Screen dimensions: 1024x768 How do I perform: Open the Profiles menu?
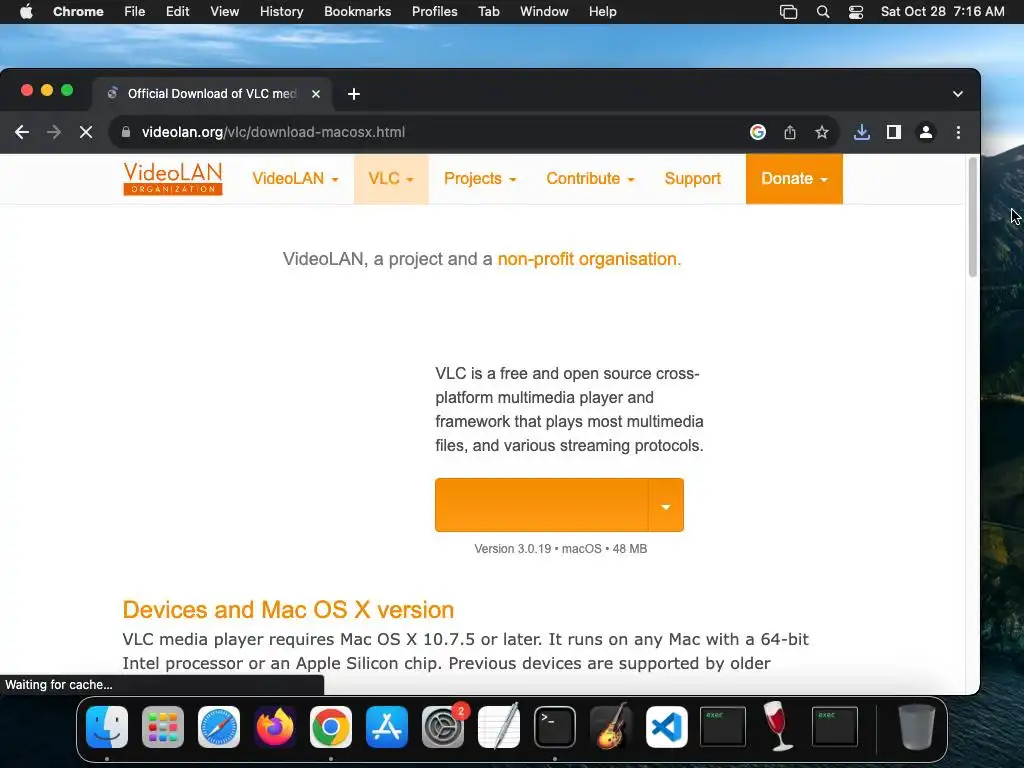coord(434,12)
